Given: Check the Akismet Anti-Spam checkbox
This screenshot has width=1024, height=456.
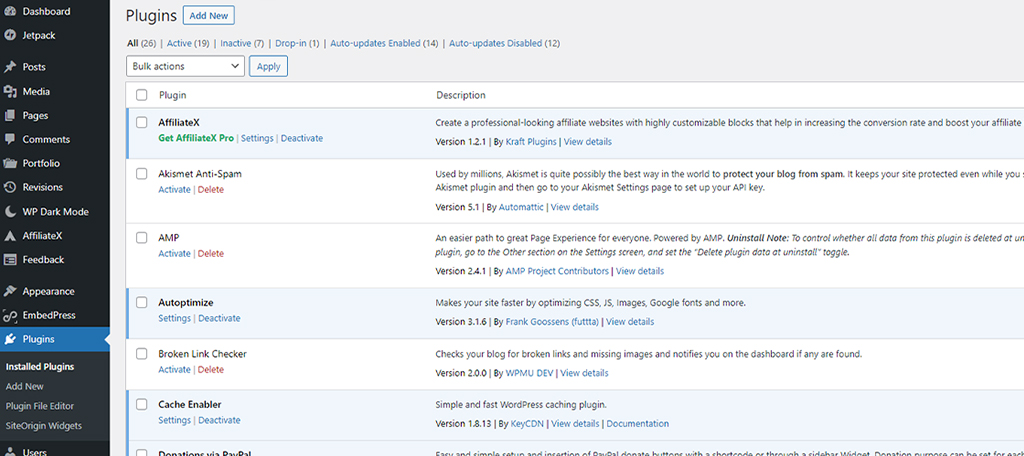Looking at the screenshot, I should [x=142, y=174].
